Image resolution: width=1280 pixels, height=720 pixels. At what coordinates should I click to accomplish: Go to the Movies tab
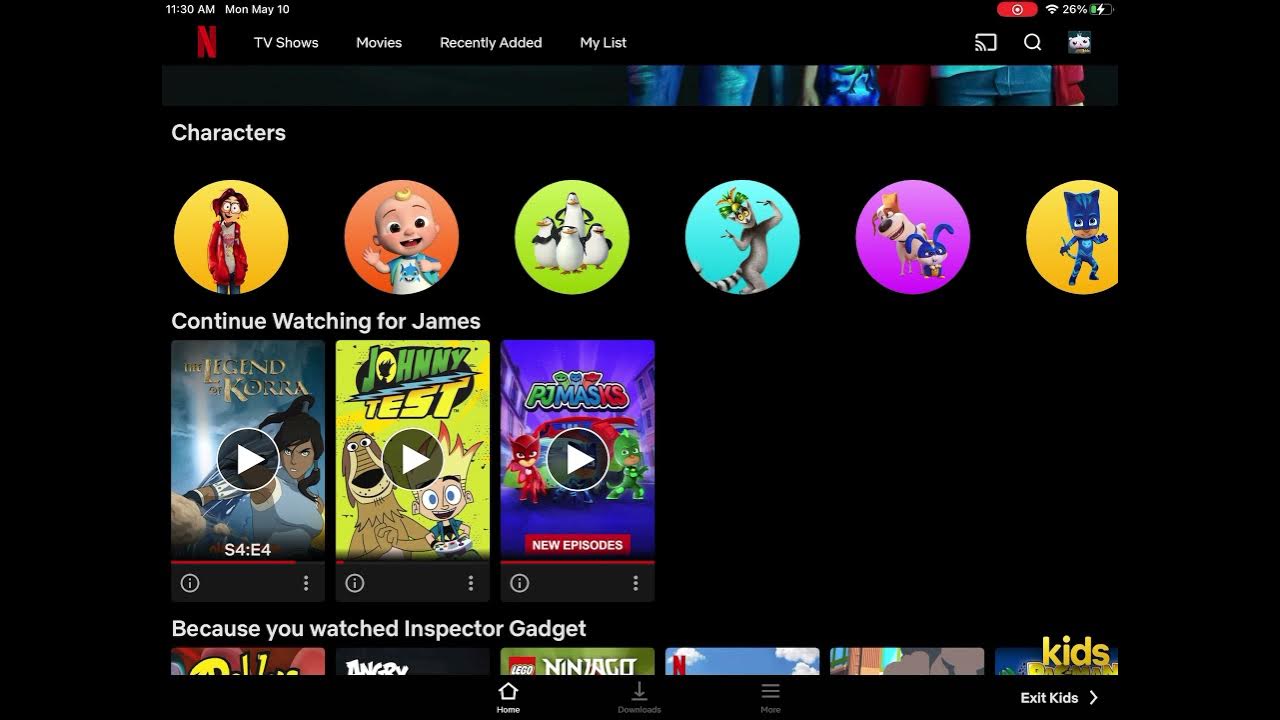pos(379,43)
